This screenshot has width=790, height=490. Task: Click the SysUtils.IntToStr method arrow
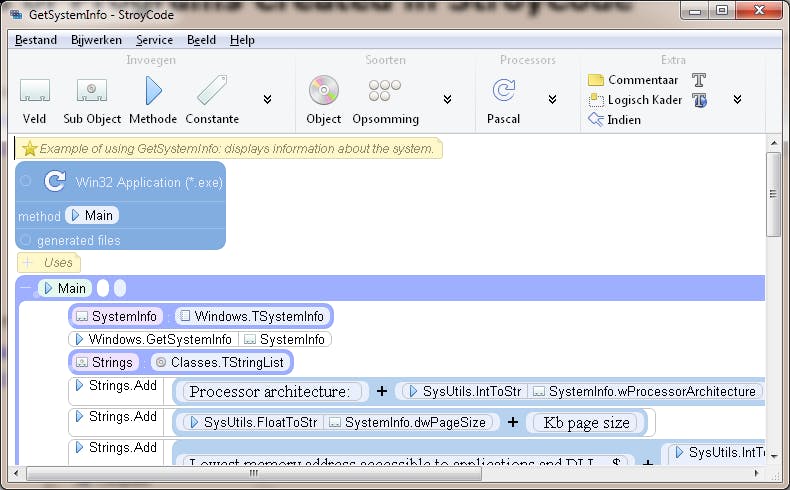coord(413,391)
